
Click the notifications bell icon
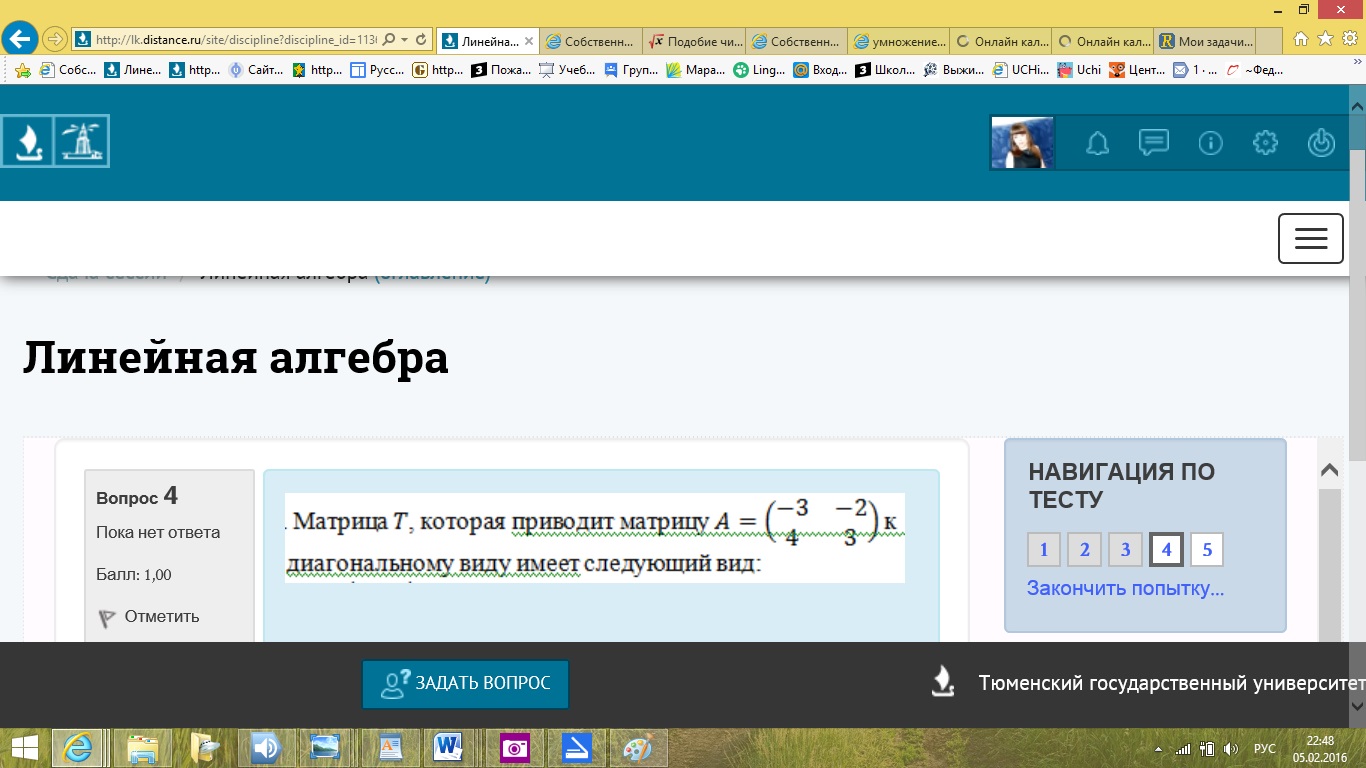tap(1098, 143)
